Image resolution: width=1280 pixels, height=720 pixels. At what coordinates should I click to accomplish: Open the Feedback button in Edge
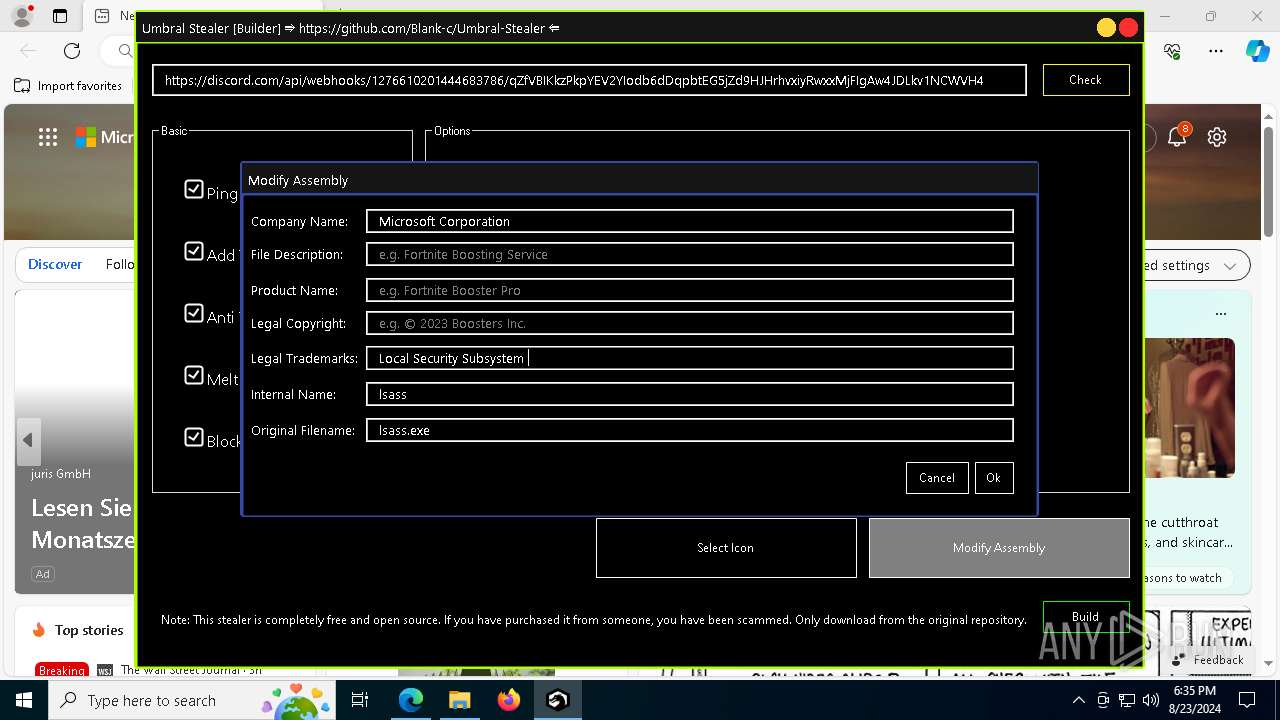1208,660
